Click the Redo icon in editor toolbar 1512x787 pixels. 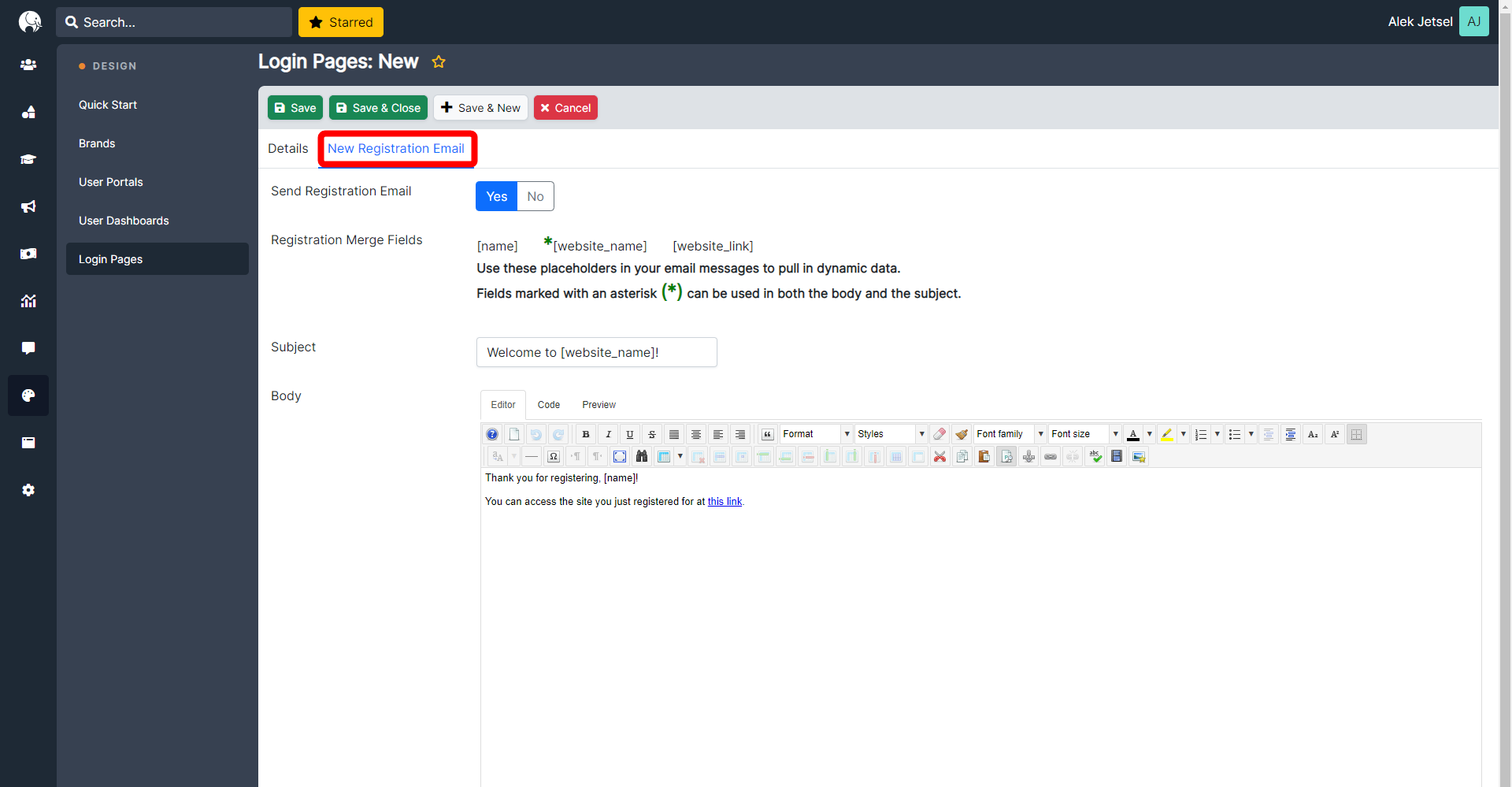pos(558,434)
